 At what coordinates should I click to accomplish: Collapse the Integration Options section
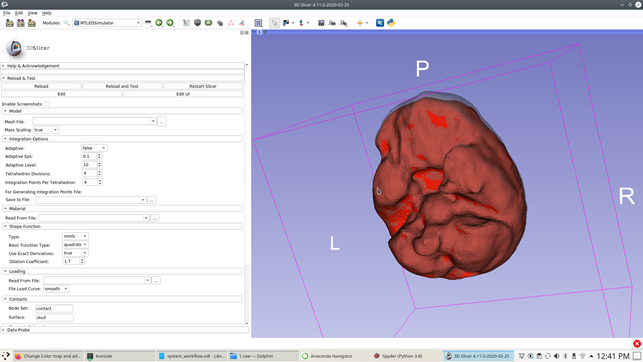(x=122, y=139)
